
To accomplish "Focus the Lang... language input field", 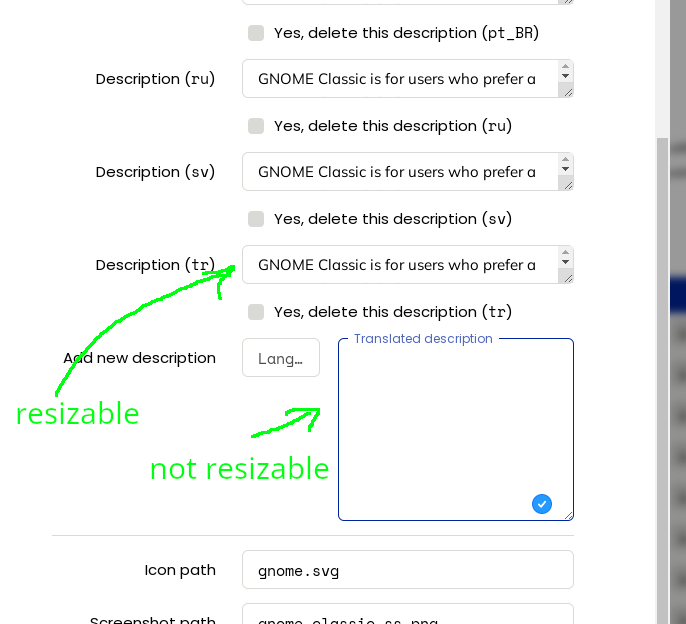I will [x=281, y=358].
